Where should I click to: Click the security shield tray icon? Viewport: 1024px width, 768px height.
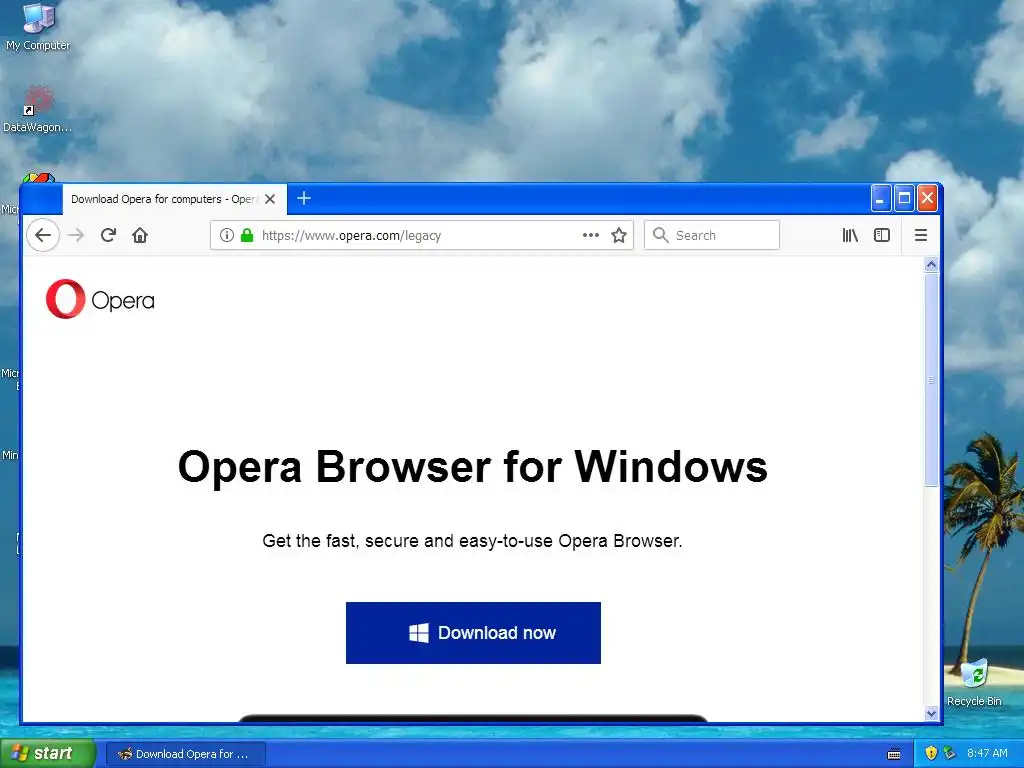[931, 753]
